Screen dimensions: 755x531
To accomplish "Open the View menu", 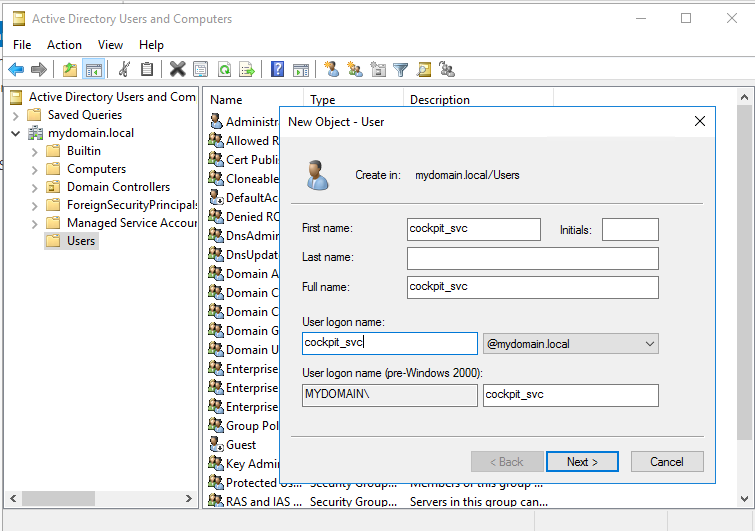I will (110, 45).
